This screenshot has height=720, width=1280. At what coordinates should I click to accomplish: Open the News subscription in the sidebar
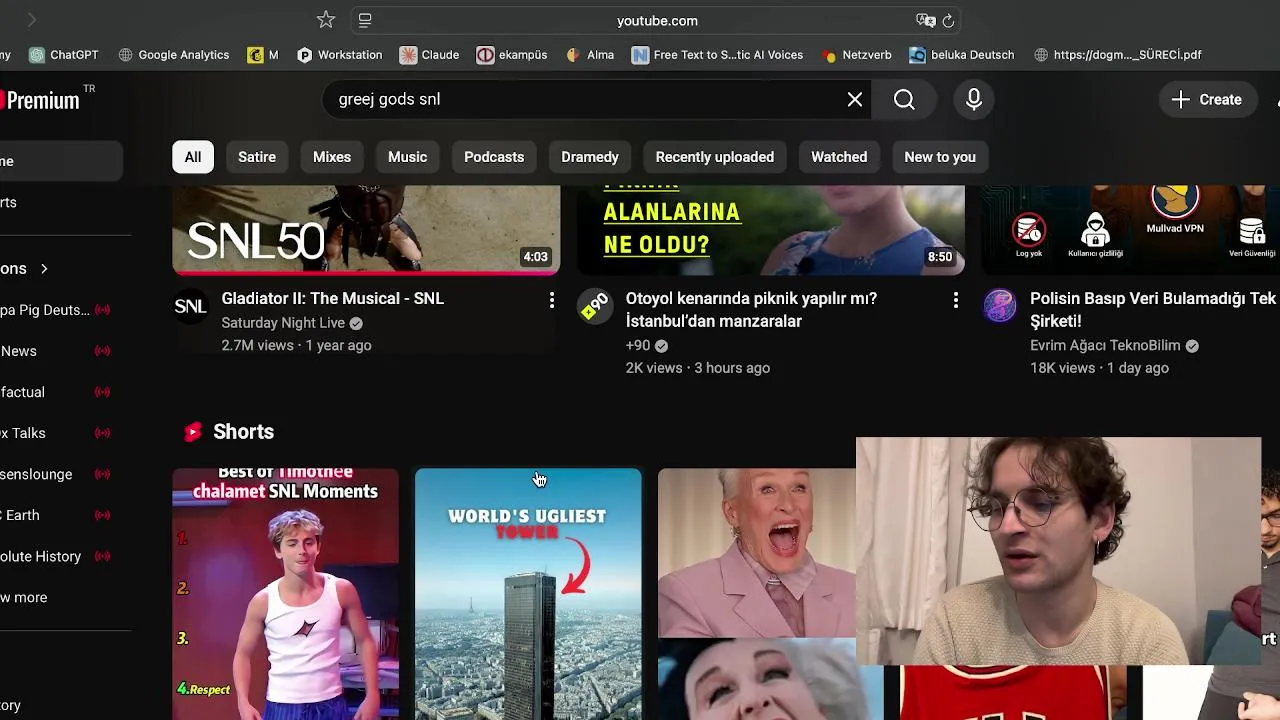[56, 351]
